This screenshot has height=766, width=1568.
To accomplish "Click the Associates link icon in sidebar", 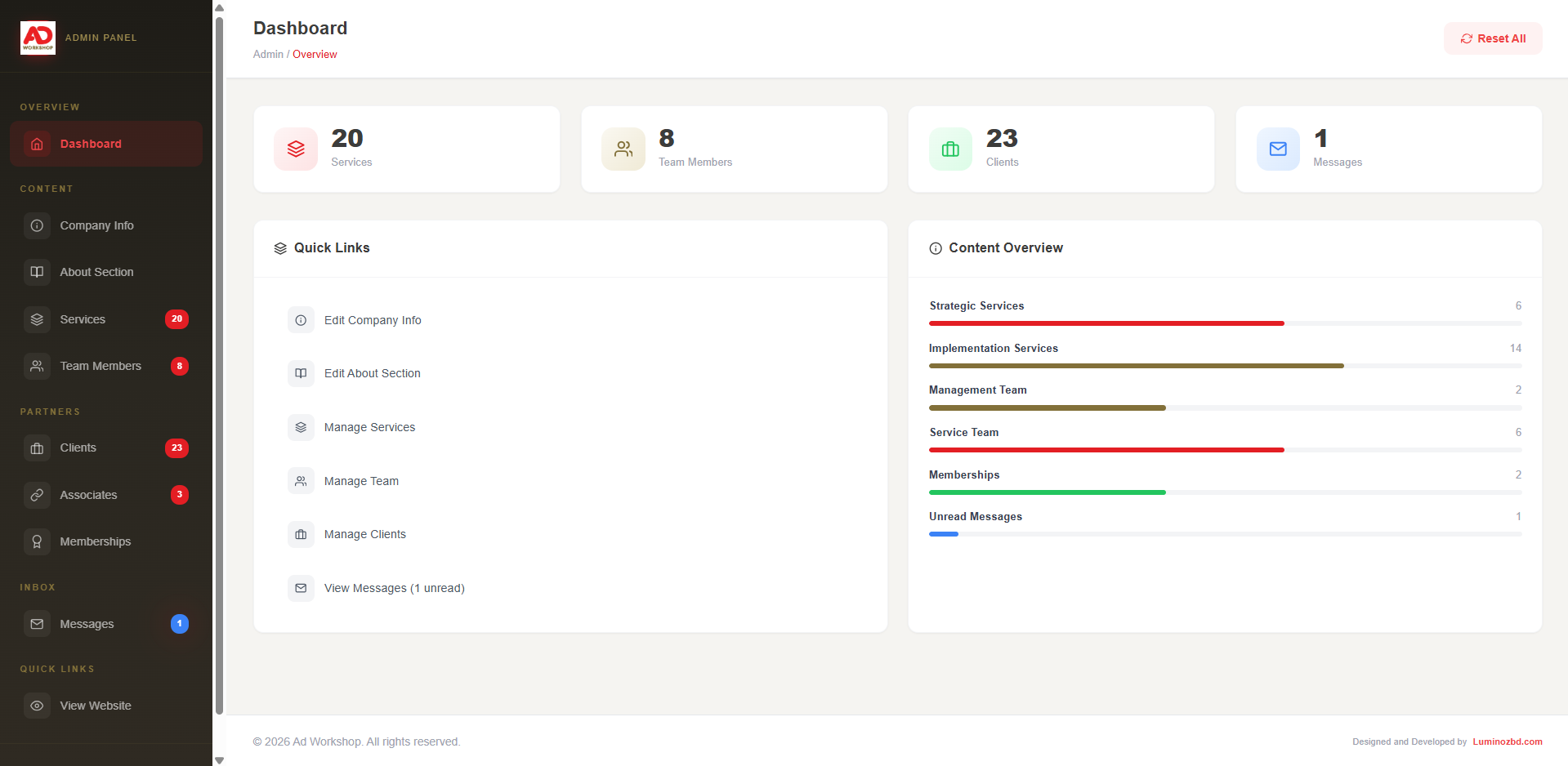I will 37,495.
